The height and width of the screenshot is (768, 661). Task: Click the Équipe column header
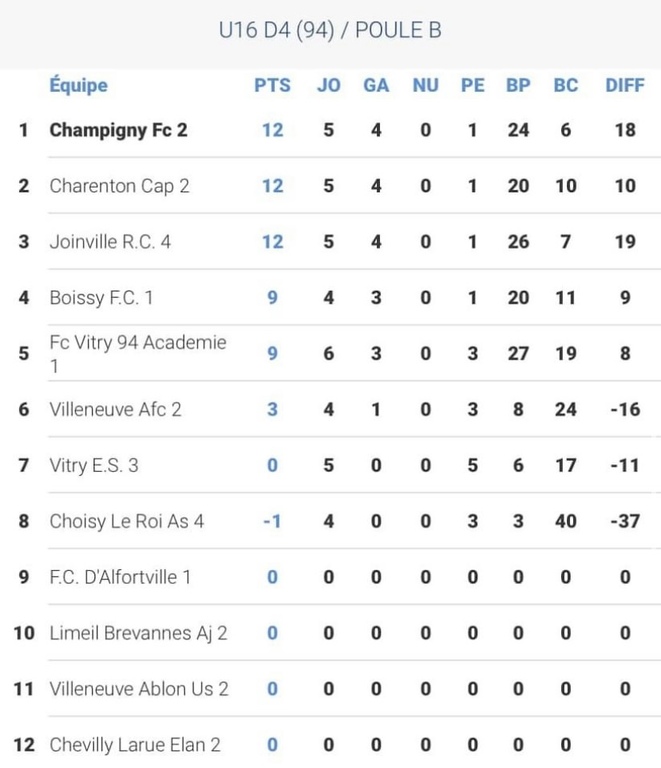point(78,86)
